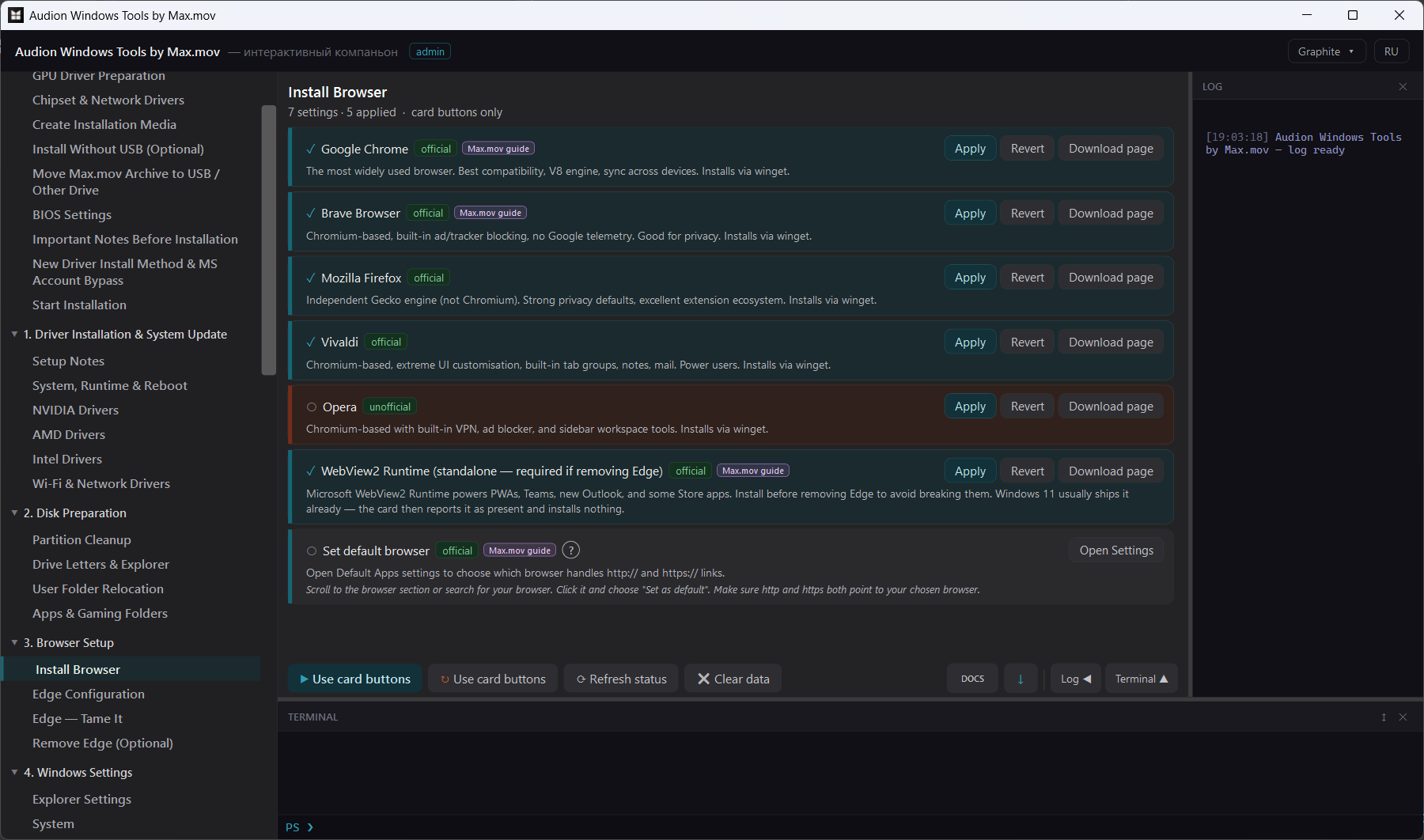Open the Max.mov guide for Google Chrome
Screen dimensions: 1424x840
498,149
